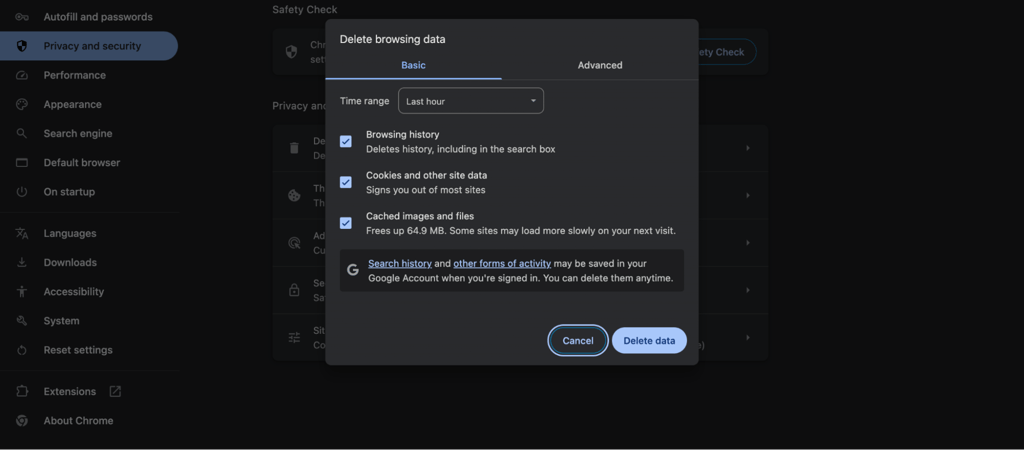Click the external link icon after Extensions
Viewport: 1024px width, 450px height.
(115, 391)
